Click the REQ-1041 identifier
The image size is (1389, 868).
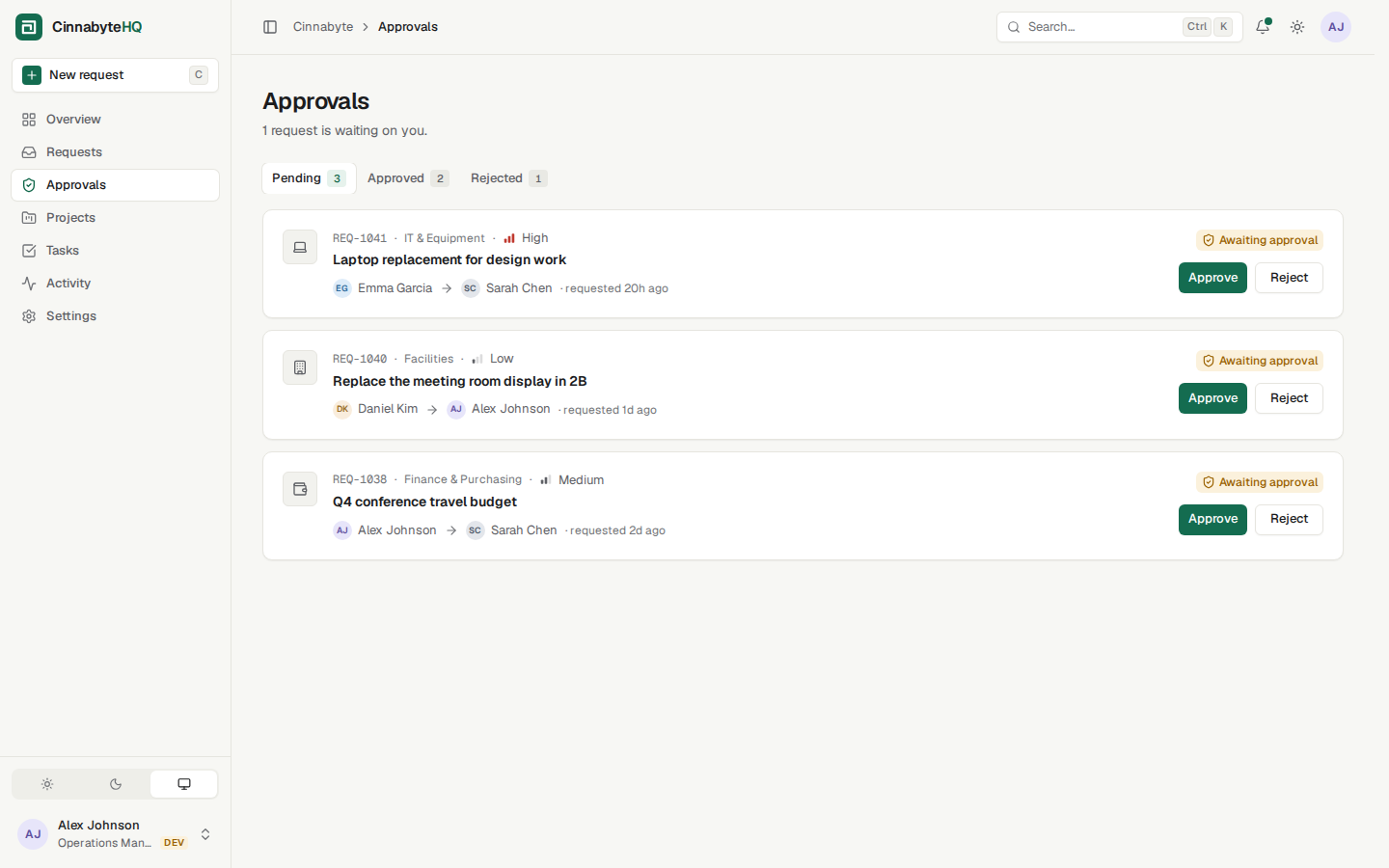pyautogui.click(x=360, y=238)
